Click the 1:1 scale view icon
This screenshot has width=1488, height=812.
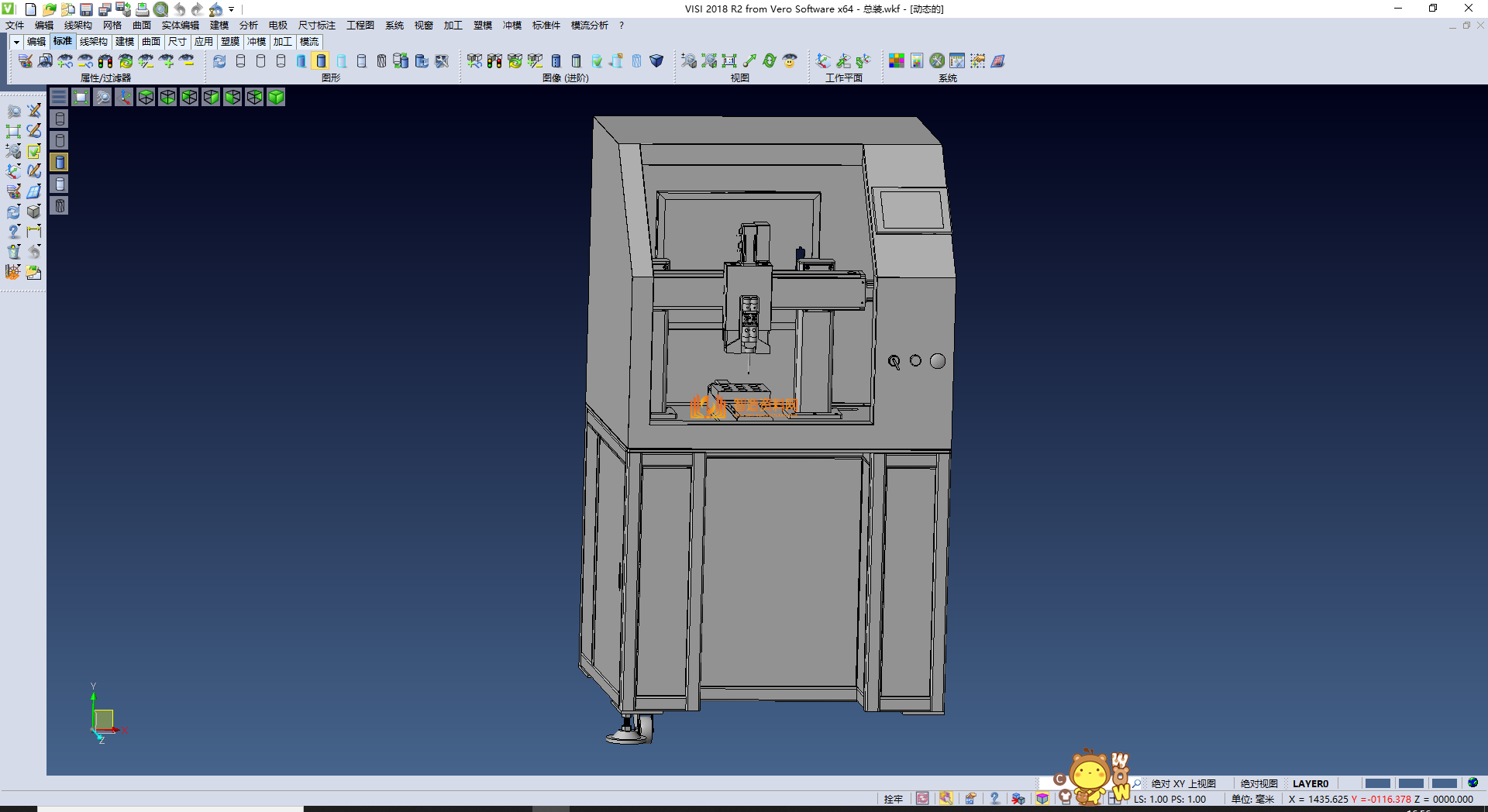[x=729, y=61]
